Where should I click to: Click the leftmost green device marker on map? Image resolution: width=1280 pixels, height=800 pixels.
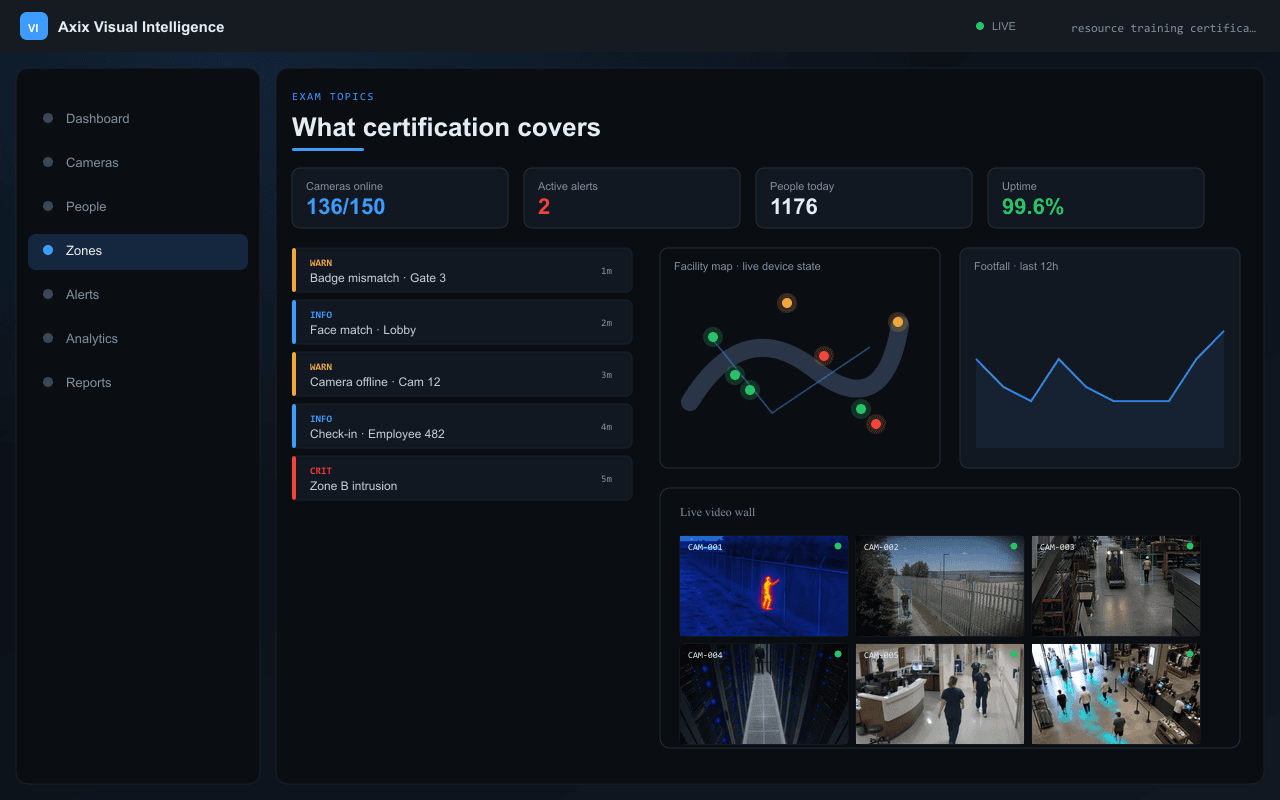[713, 337]
